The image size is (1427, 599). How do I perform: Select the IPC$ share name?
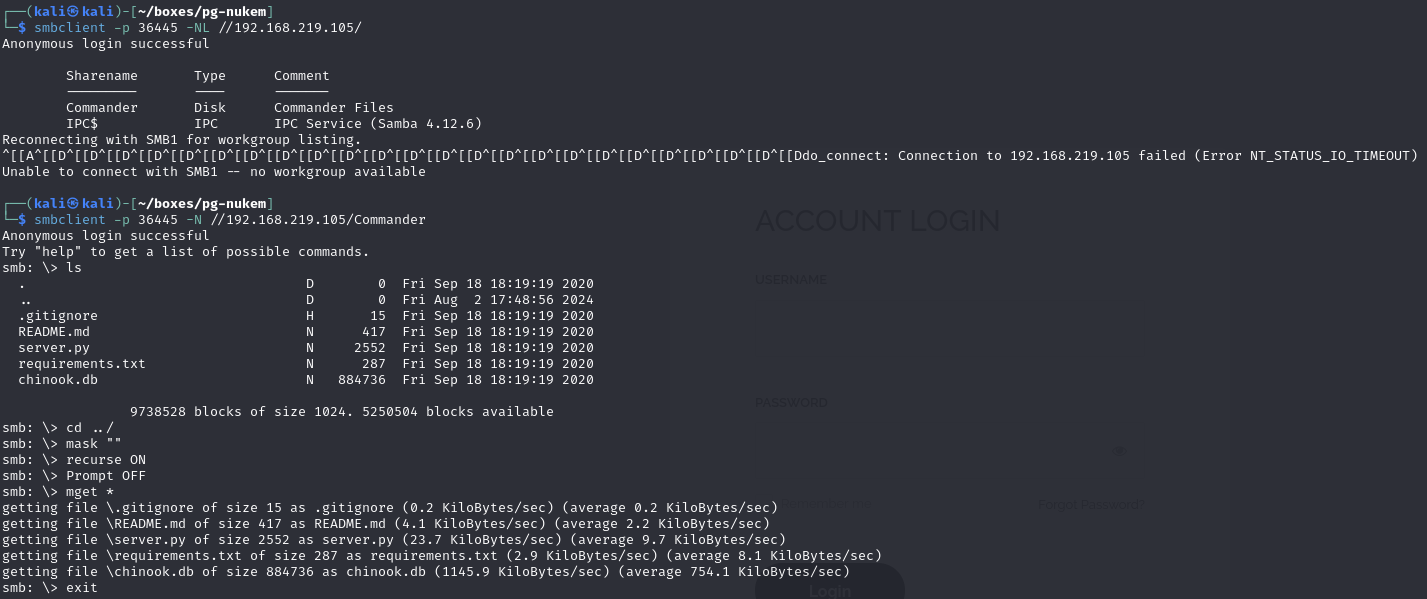coord(82,124)
